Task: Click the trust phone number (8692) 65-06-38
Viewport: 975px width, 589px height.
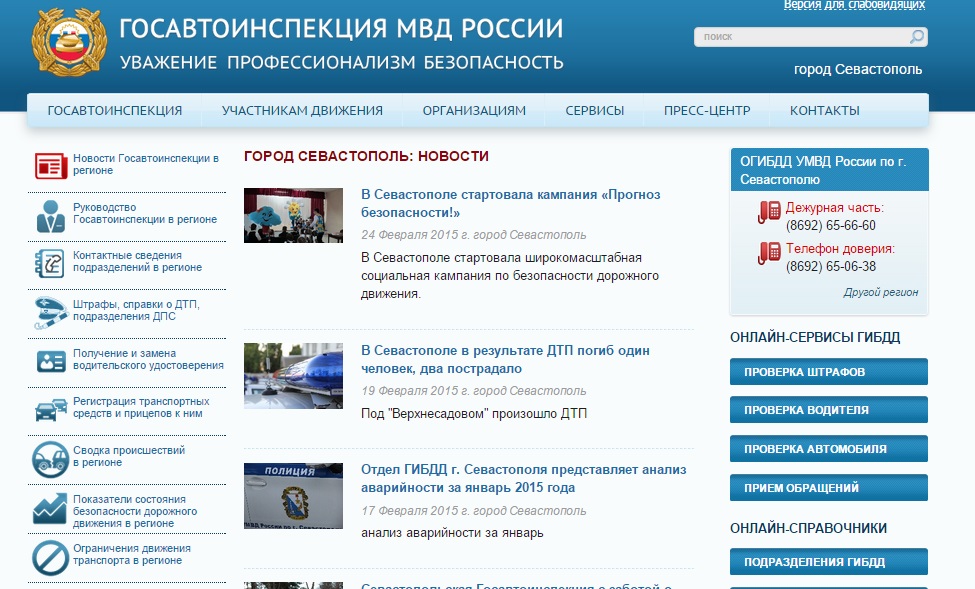Action: tap(831, 266)
